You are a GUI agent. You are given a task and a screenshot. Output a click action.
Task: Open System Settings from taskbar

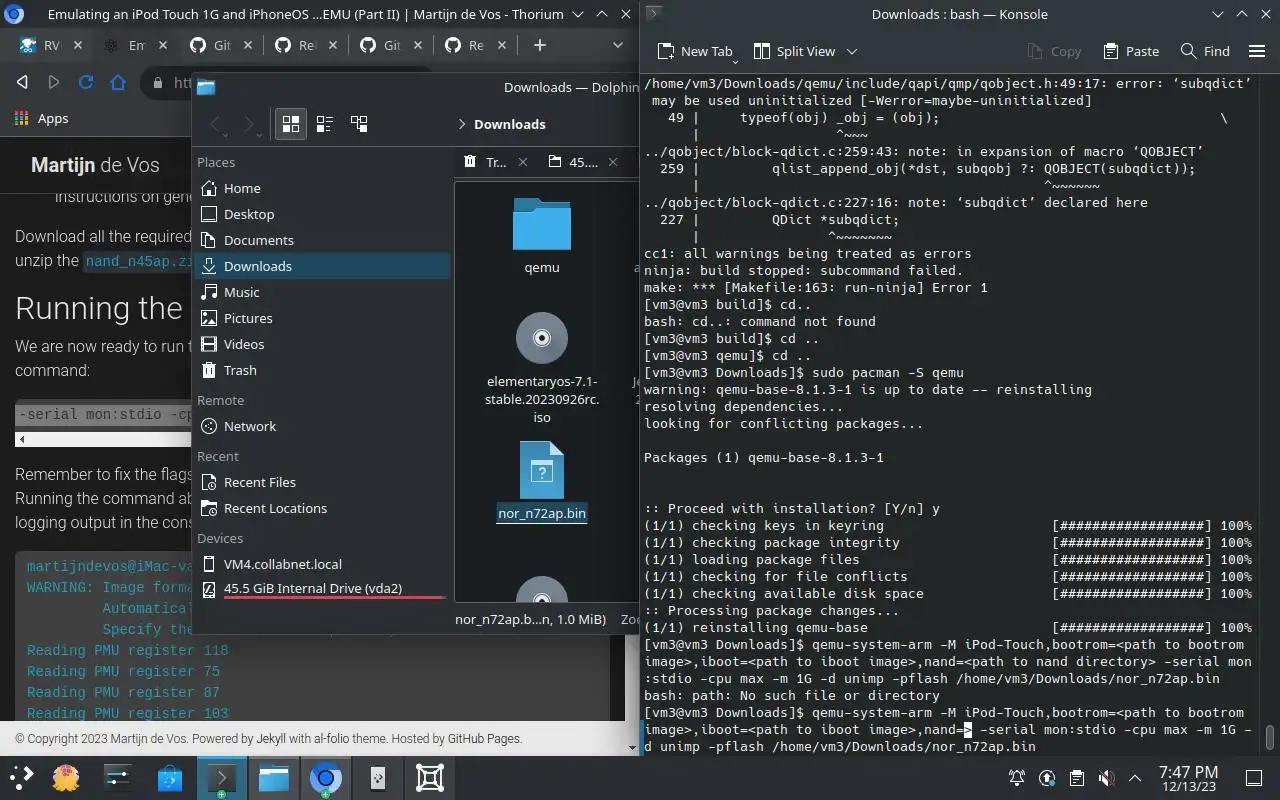point(118,778)
